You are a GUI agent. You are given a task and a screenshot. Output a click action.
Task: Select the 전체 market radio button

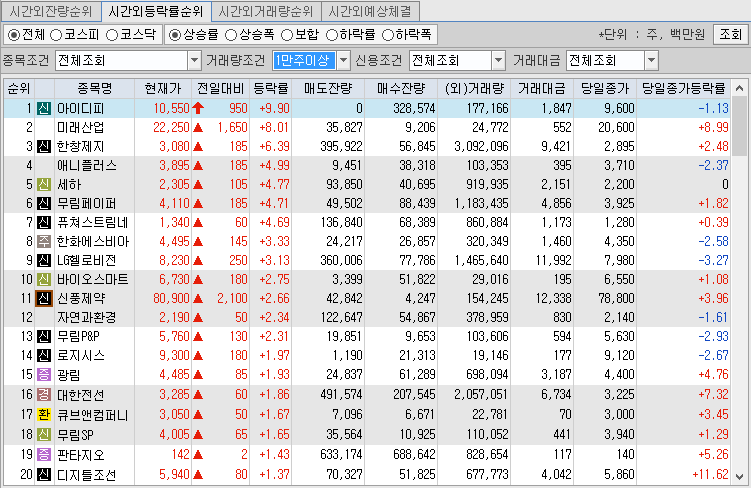(14, 35)
